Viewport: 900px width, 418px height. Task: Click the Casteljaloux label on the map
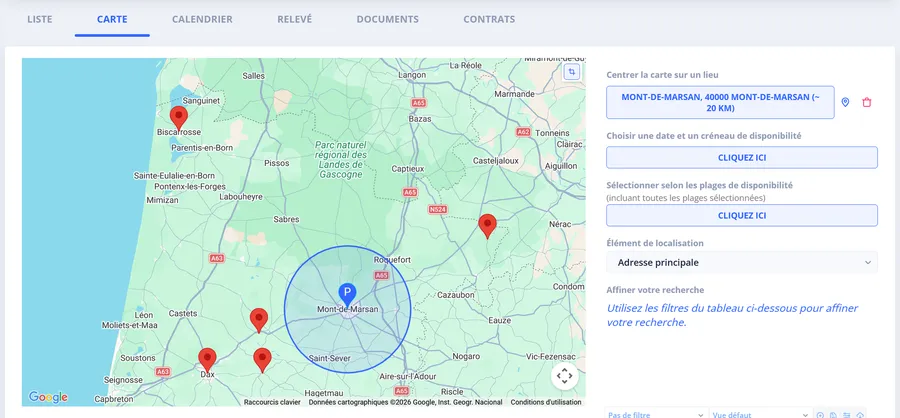pos(495,161)
